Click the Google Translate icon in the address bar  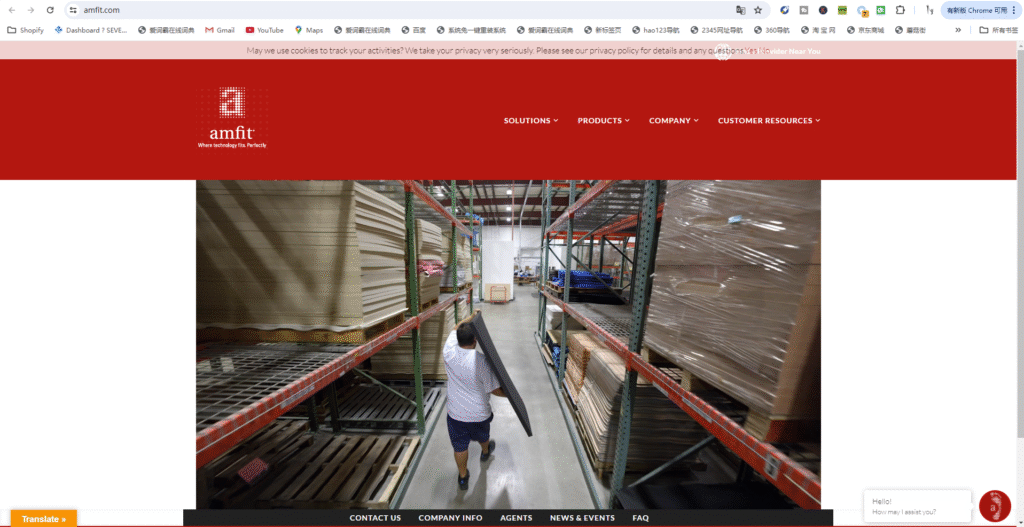[x=741, y=10]
